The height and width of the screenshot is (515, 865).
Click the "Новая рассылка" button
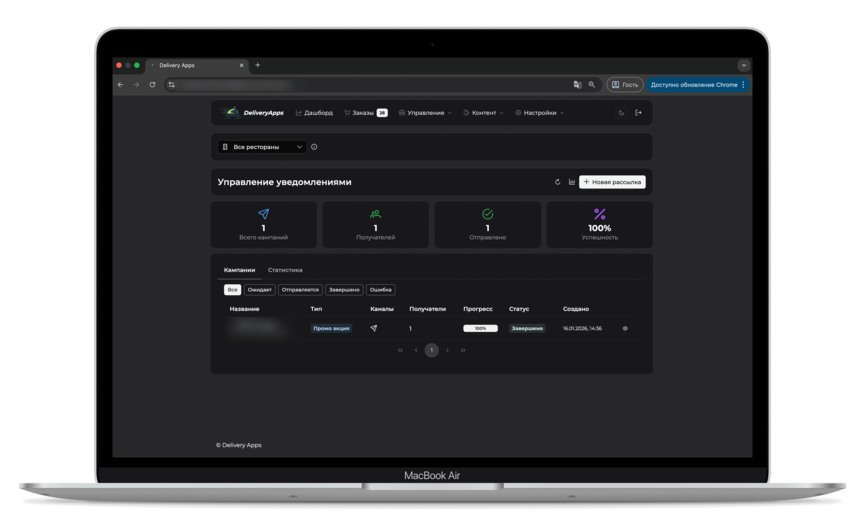[612, 182]
